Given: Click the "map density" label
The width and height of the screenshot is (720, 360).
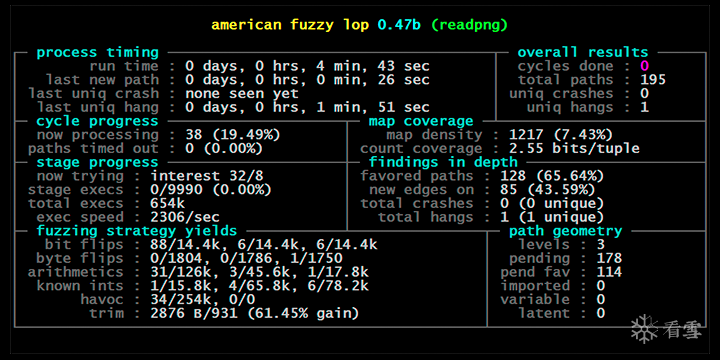Looking at the screenshot, I should coord(434,135).
